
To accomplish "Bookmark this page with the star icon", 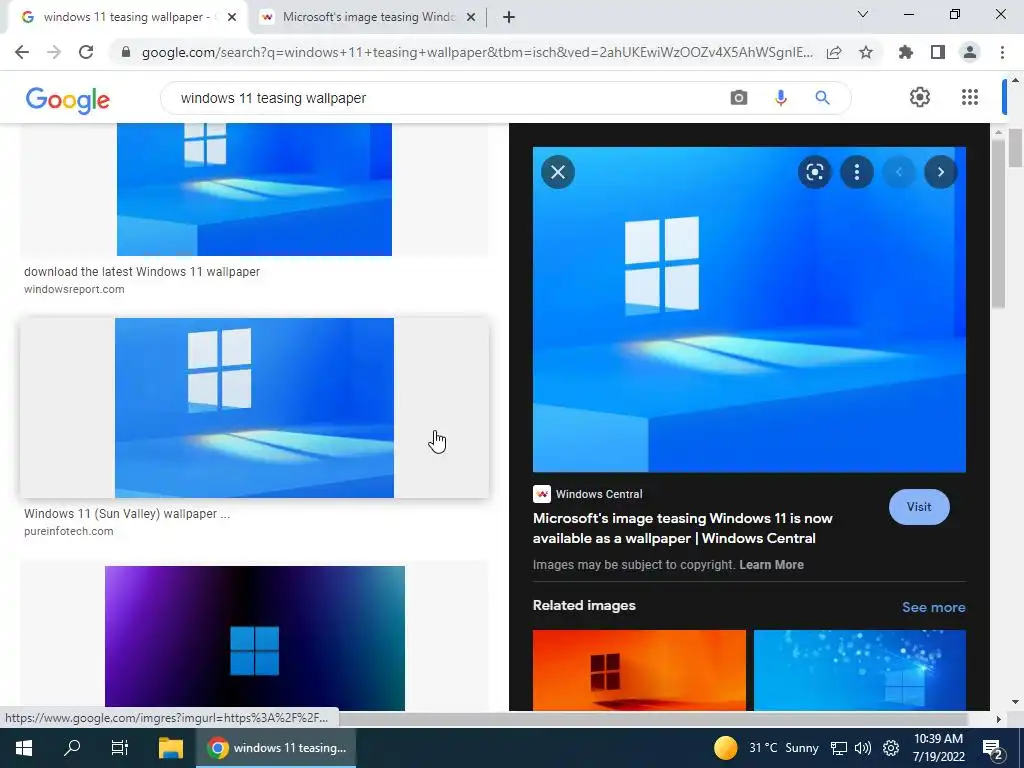I will coord(866,52).
